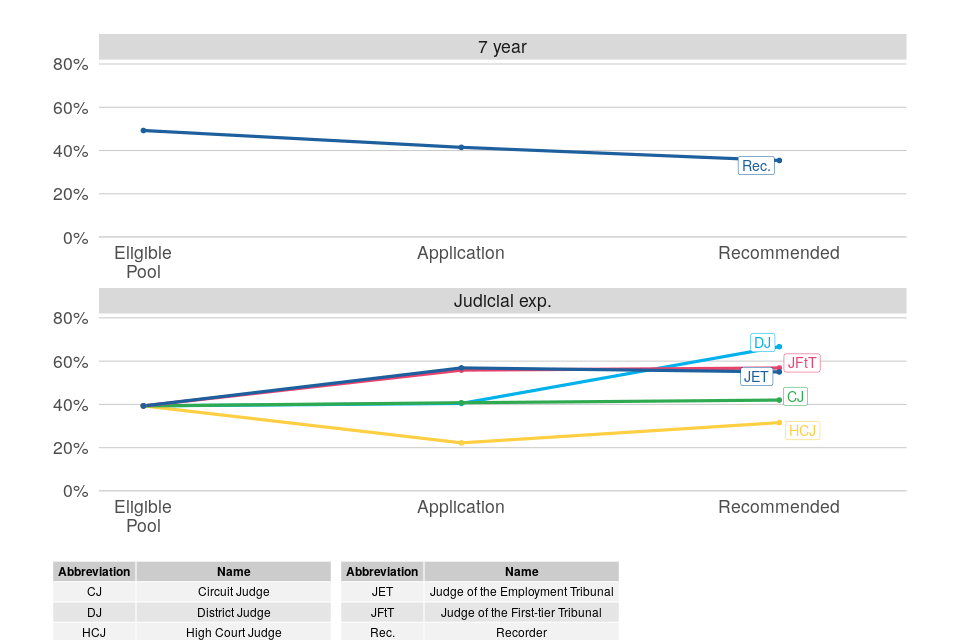Click the "Circuit Judge" table cell

(x=233, y=592)
